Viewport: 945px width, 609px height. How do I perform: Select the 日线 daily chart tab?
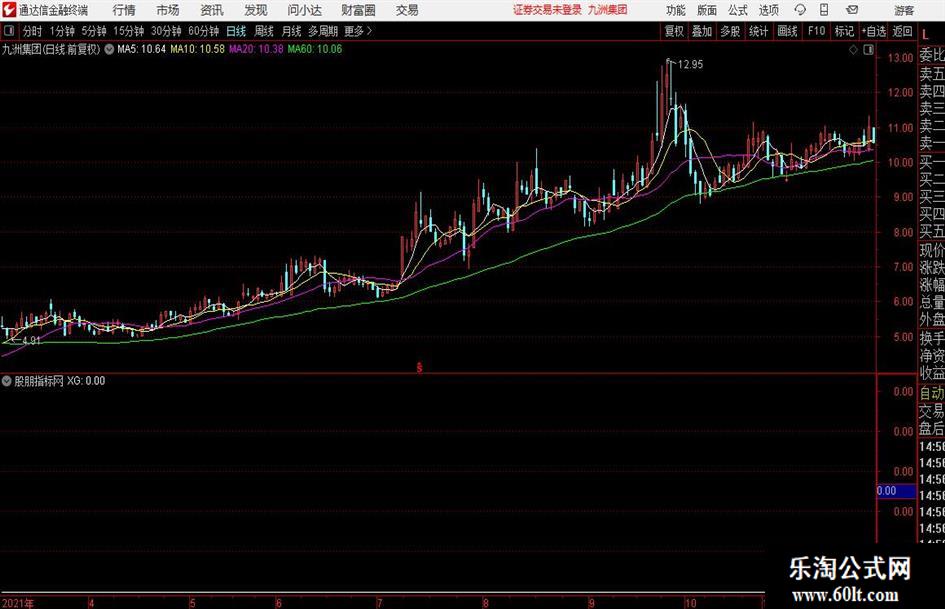click(x=236, y=31)
